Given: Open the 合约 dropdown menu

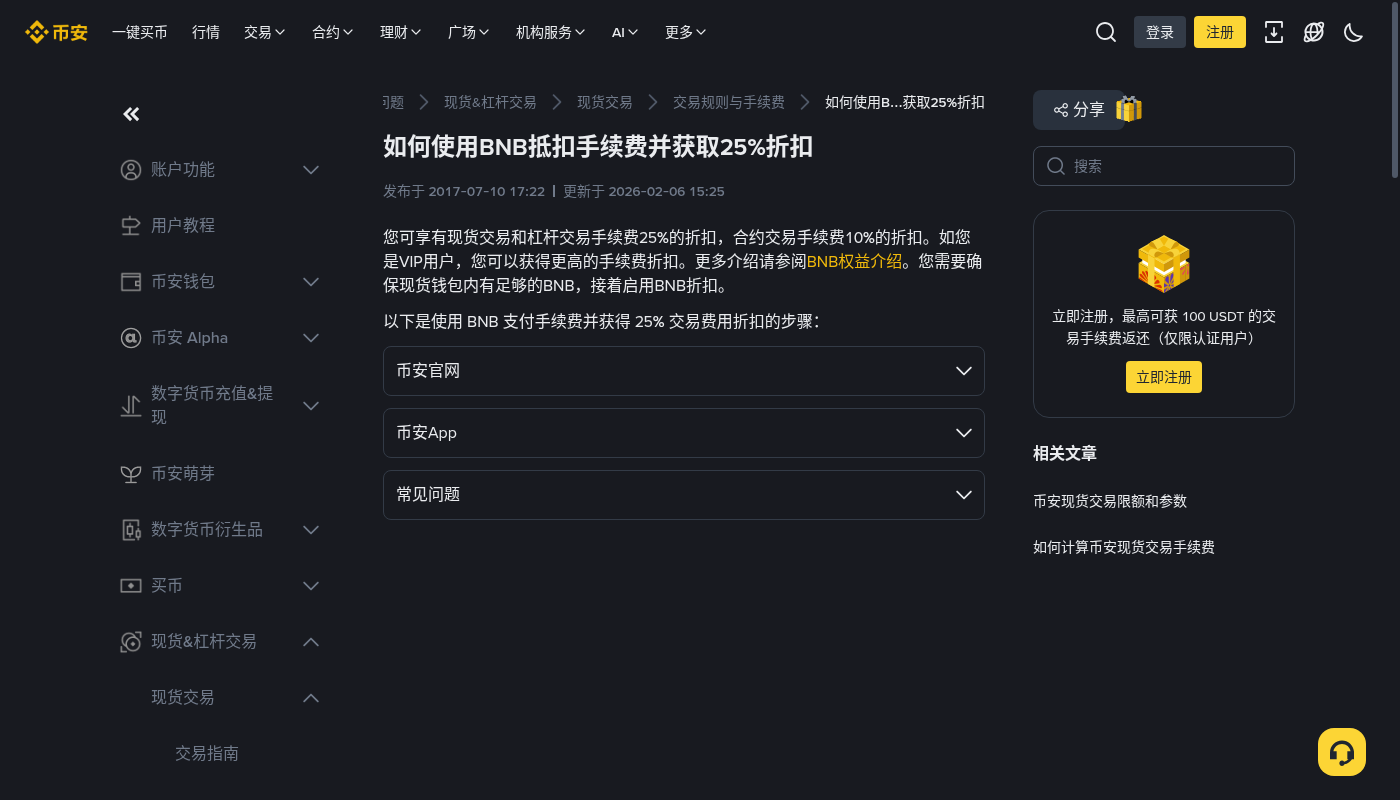Looking at the screenshot, I should click(x=333, y=32).
